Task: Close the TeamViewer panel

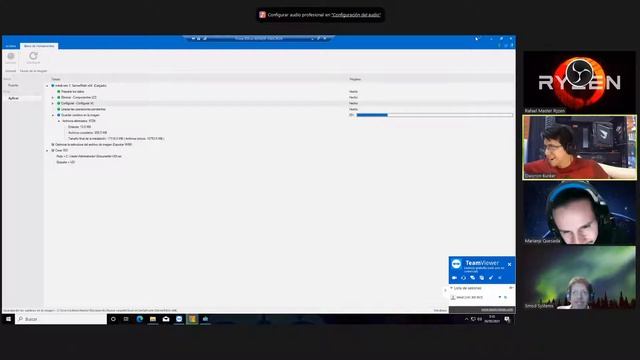Action: tap(509, 264)
